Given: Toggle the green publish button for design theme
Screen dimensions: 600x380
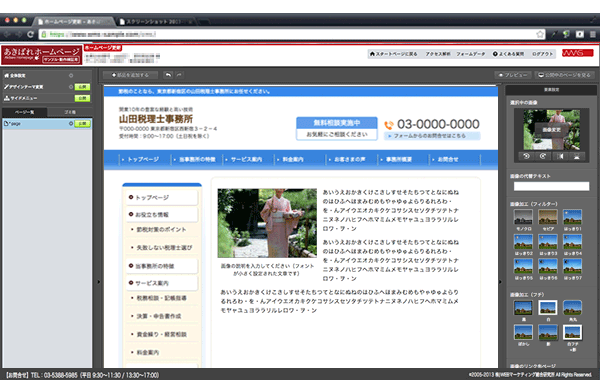Looking at the screenshot, I should point(82,87).
